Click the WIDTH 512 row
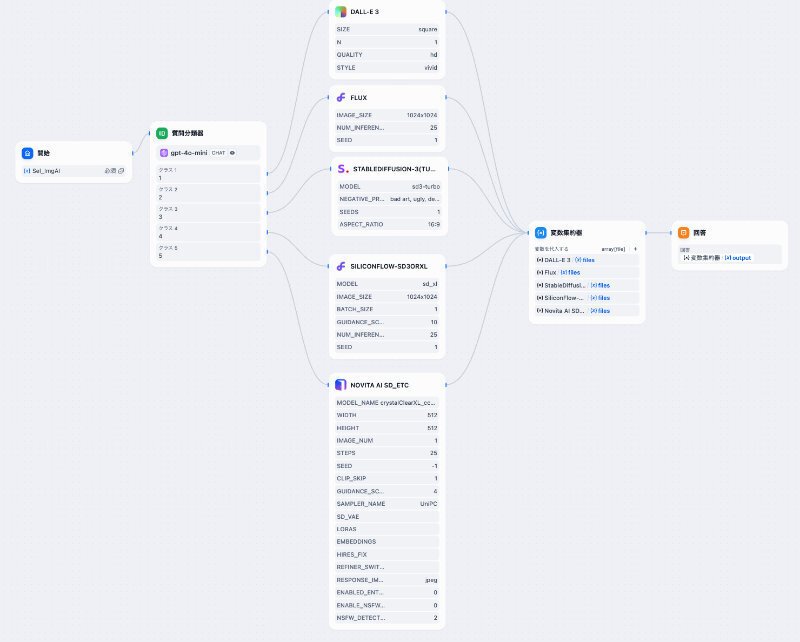Viewport: 800px width, 642px height. point(387,415)
